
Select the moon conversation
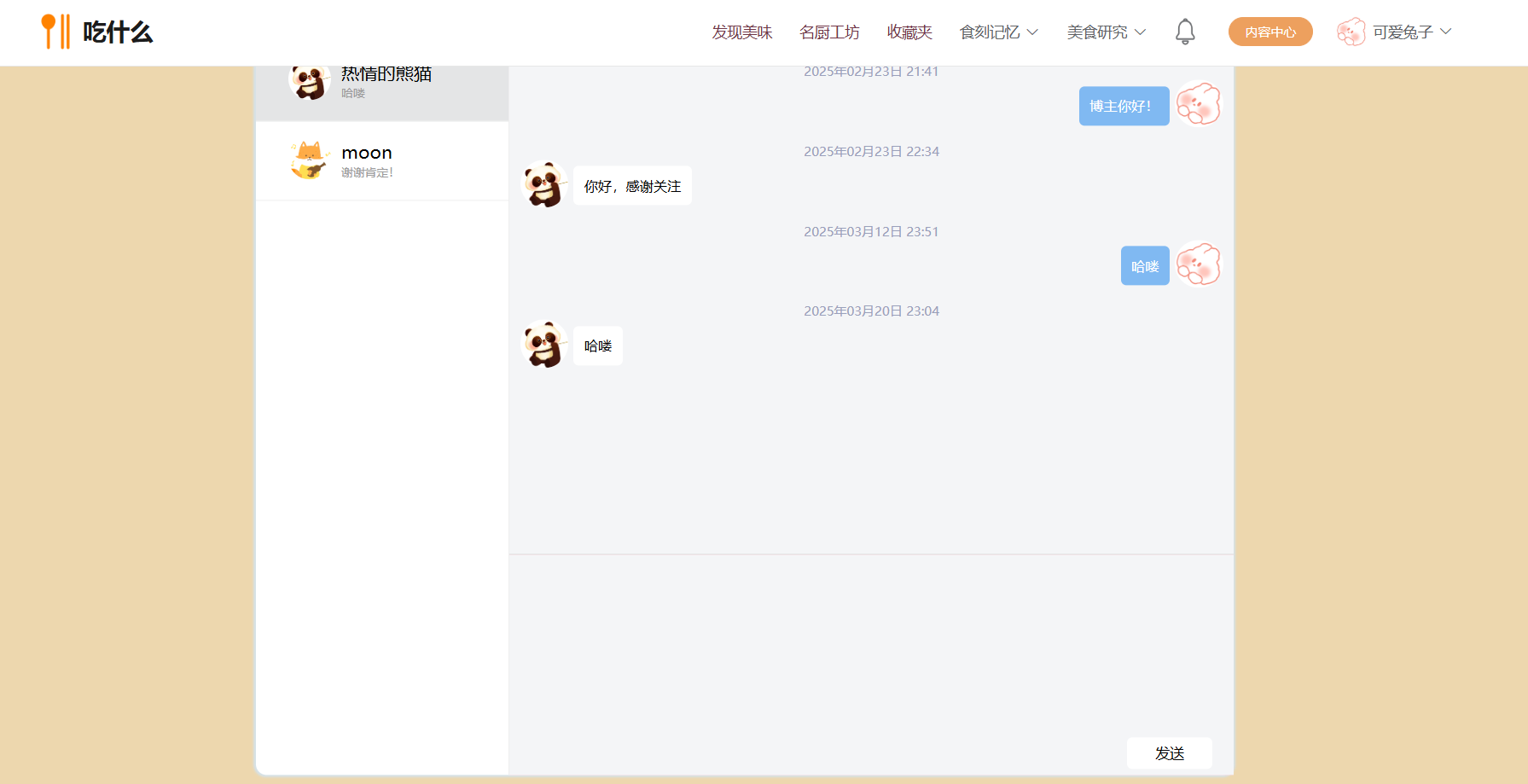pos(382,161)
